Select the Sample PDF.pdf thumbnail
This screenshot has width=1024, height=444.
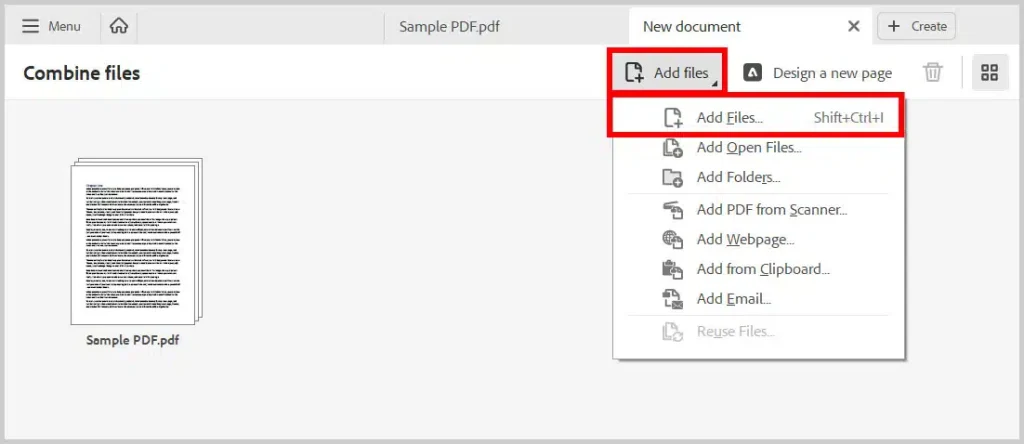click(x=136, y=241)
